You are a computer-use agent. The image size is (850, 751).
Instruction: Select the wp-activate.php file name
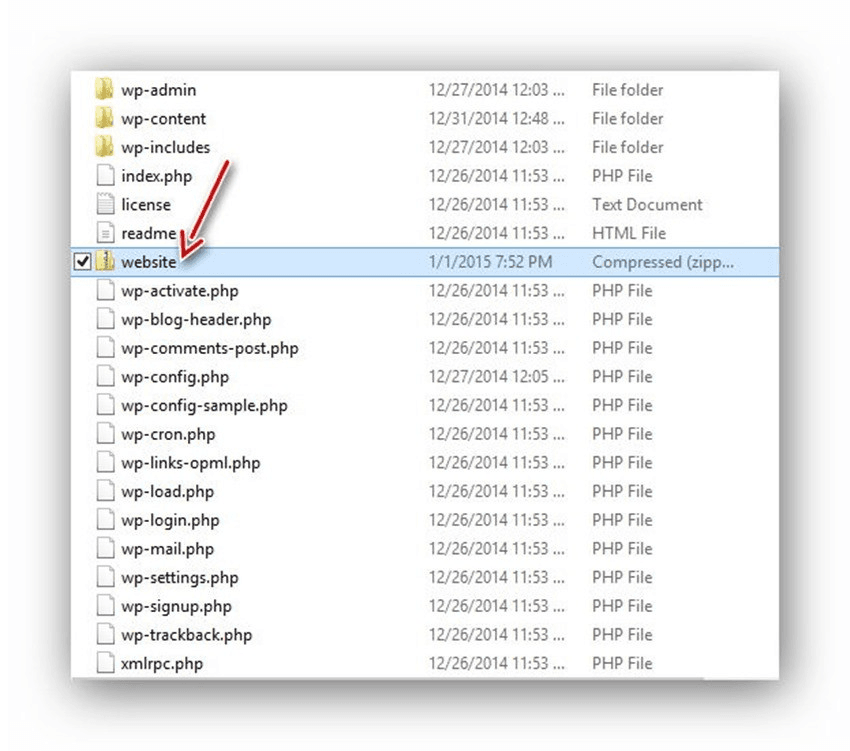(x=179, y=291)
